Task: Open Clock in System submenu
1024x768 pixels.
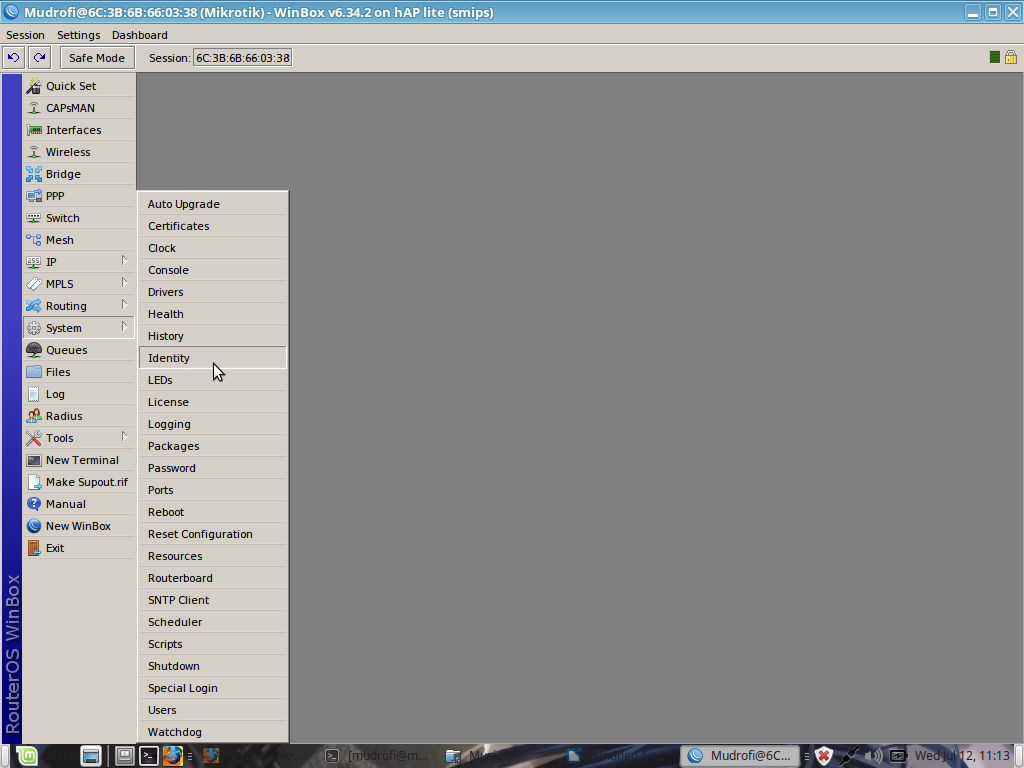Action: tap(213, 248)
